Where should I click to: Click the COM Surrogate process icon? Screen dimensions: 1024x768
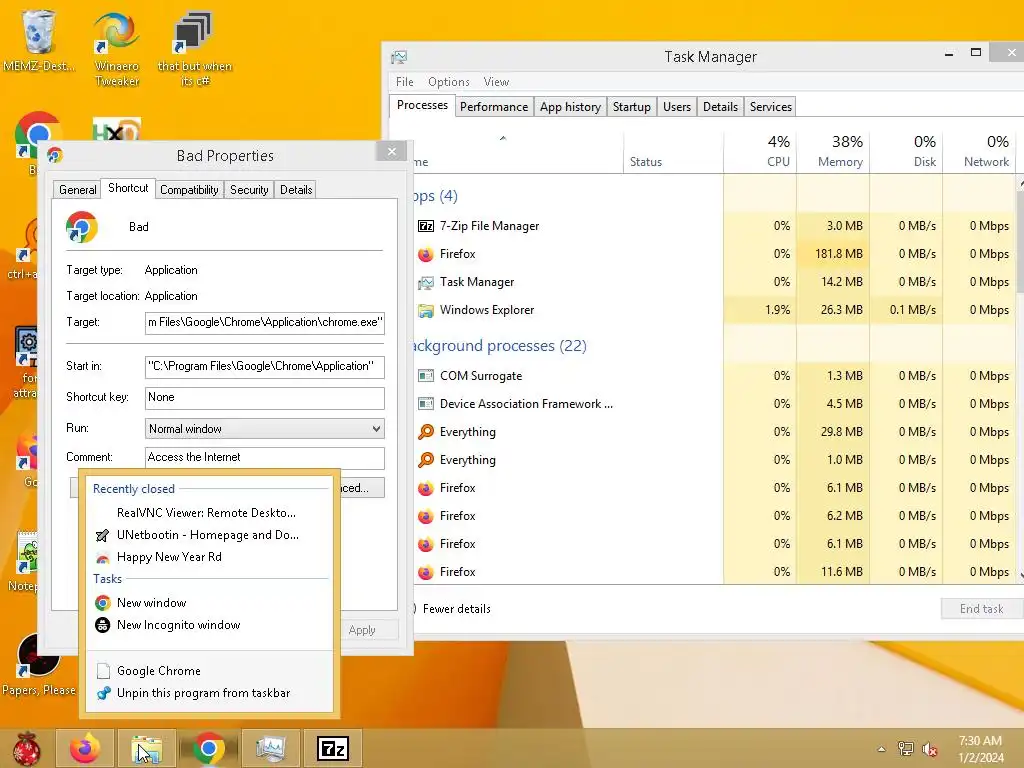[426, 376]
